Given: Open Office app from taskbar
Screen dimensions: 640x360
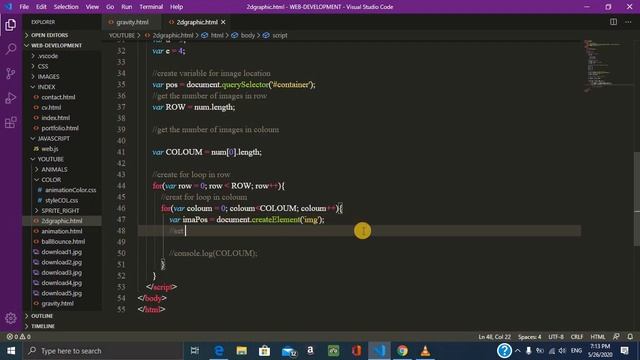Looking at the screenshot, I should [x=356, y=351].
